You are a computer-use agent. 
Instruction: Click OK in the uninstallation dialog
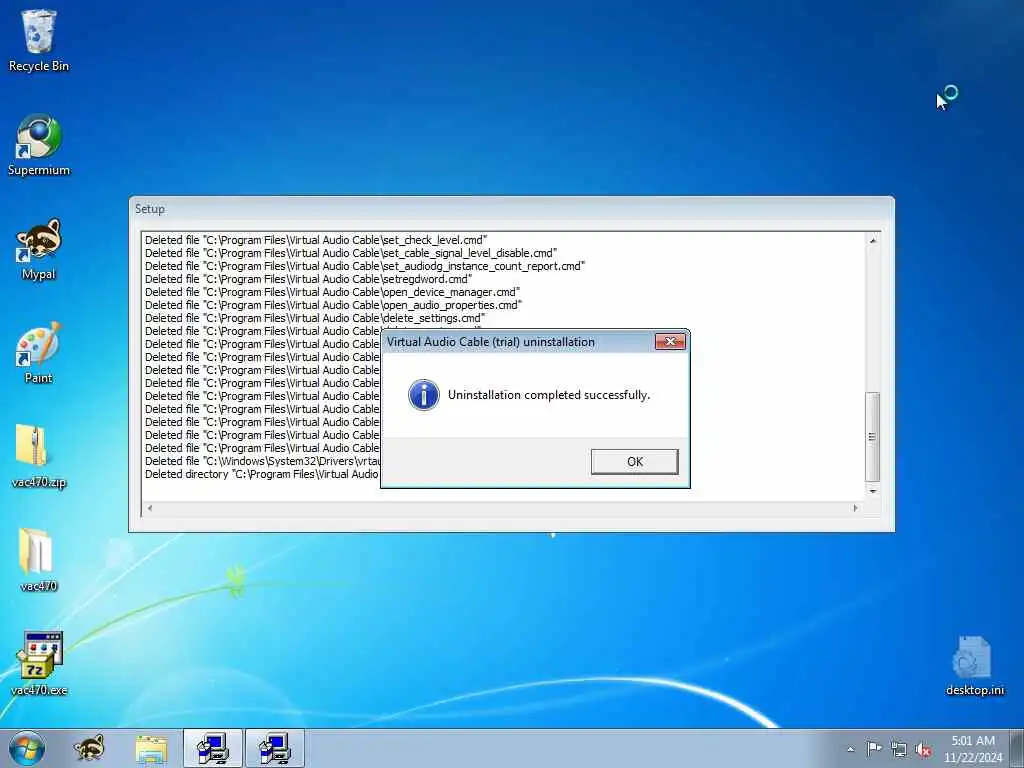[x=634, y=462]
